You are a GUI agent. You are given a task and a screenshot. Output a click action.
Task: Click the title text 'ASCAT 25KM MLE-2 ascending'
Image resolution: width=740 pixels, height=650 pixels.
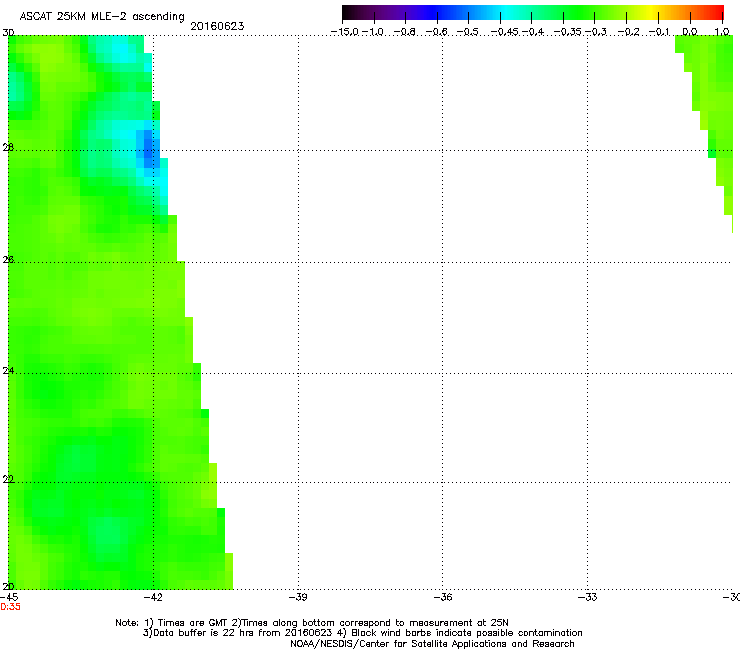coord(102,17)
